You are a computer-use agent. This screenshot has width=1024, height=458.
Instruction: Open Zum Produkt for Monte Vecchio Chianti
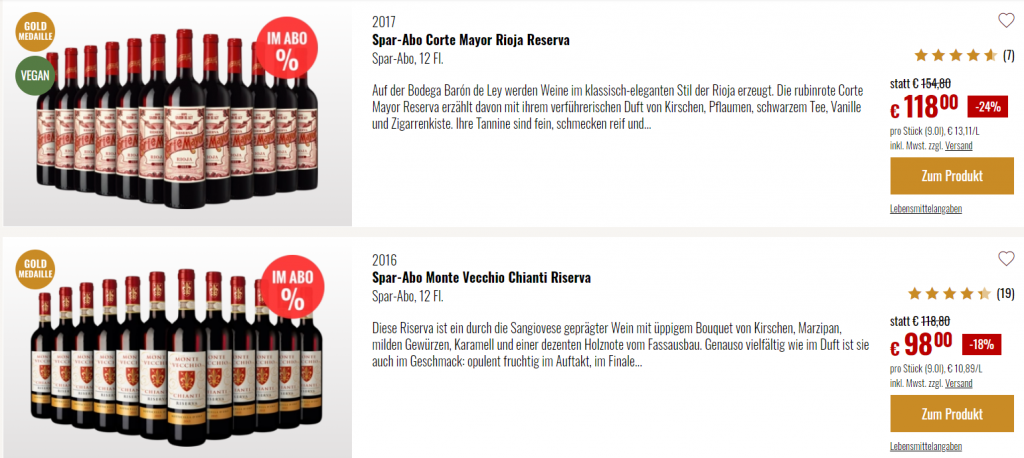click(952, 414)
